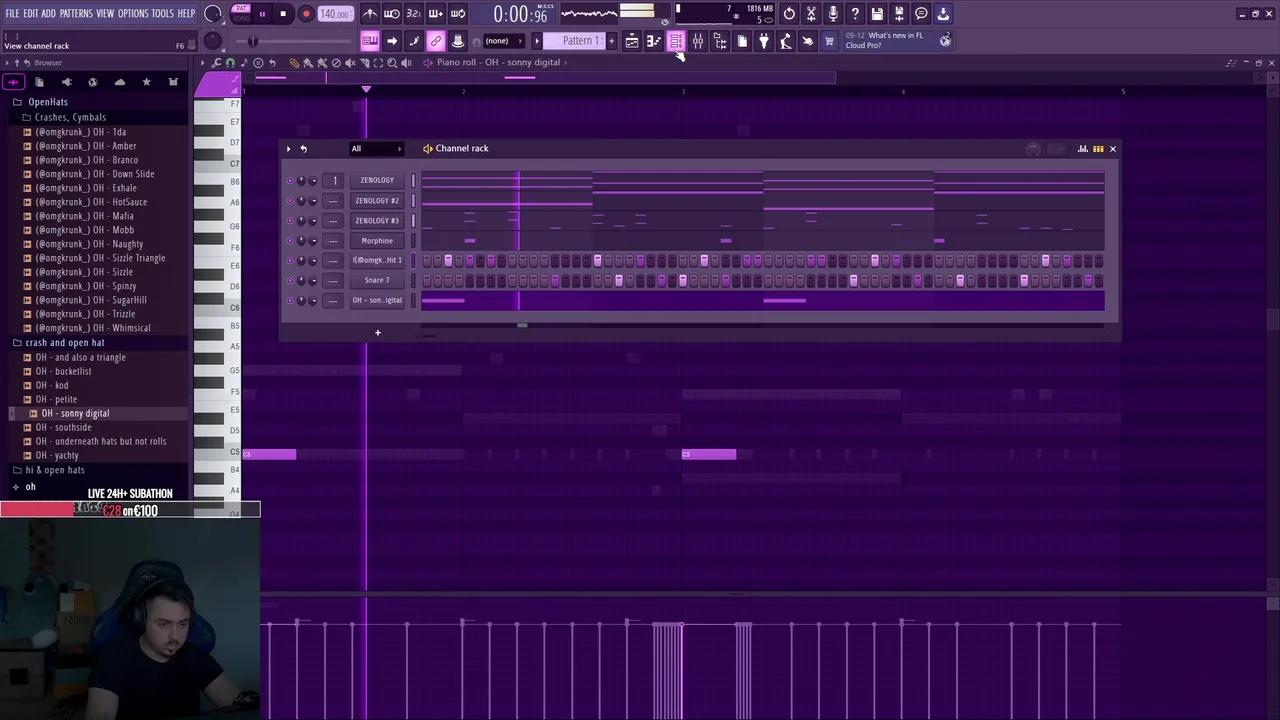Click the ZENOLOGY #2 channel button
Screen dimensions: 1280x720
point(377,201)
